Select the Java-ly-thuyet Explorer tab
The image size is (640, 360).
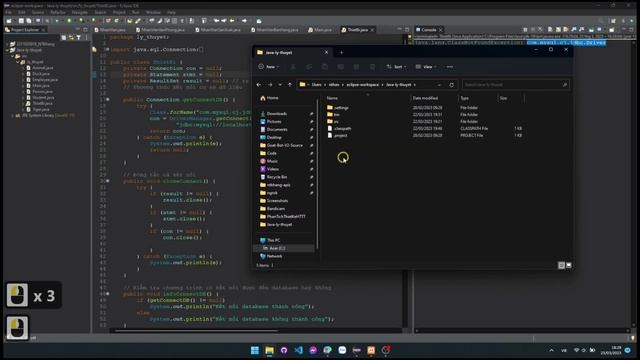click(291, 52)
